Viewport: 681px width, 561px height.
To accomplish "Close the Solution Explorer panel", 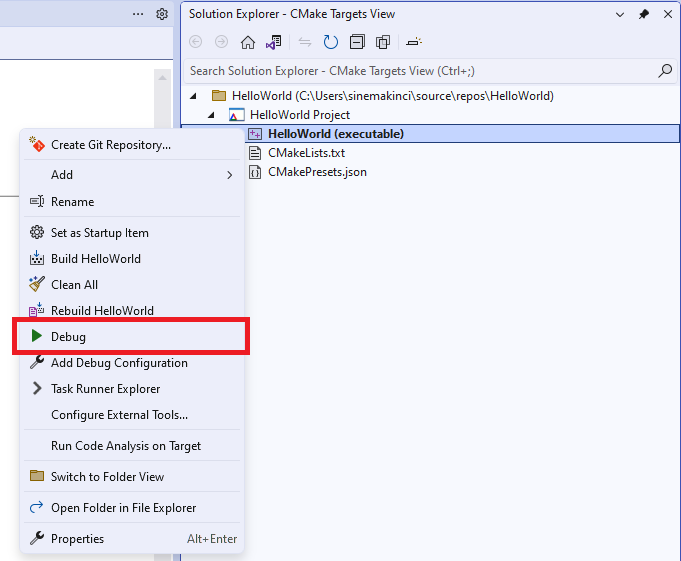I will pos(668,14).
